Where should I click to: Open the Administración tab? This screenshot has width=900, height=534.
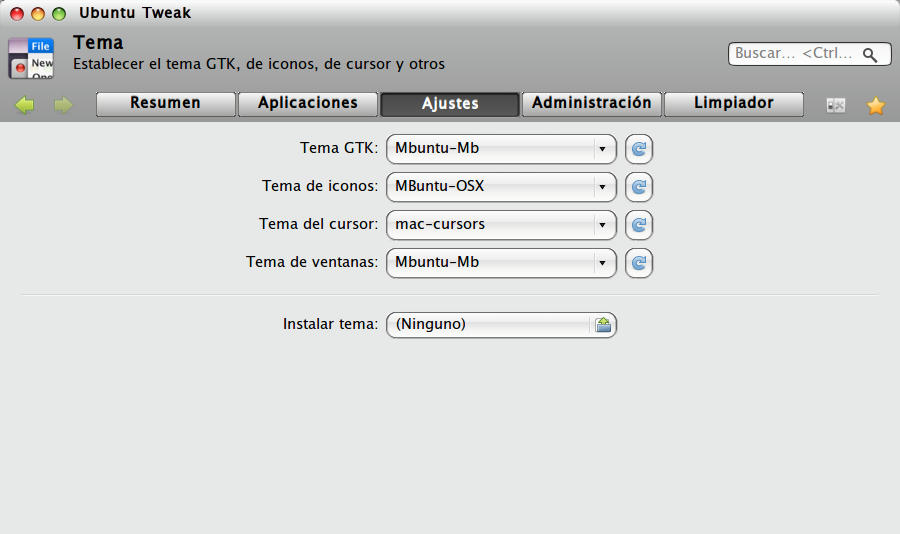592,104
